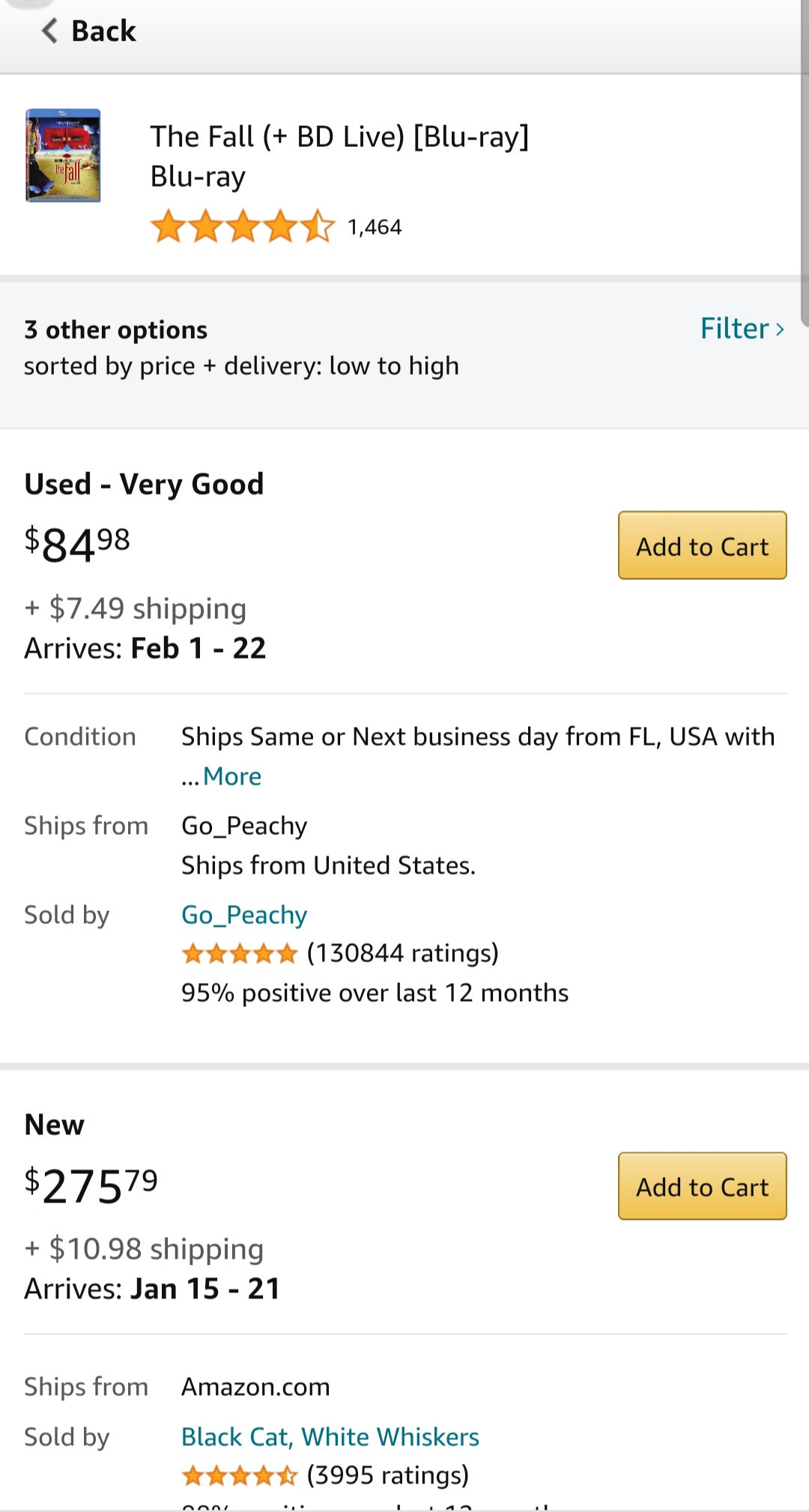The image size is (809, 1512).
Task: Open Black Cat, White Whiskers seller page
Action: 330,1436
